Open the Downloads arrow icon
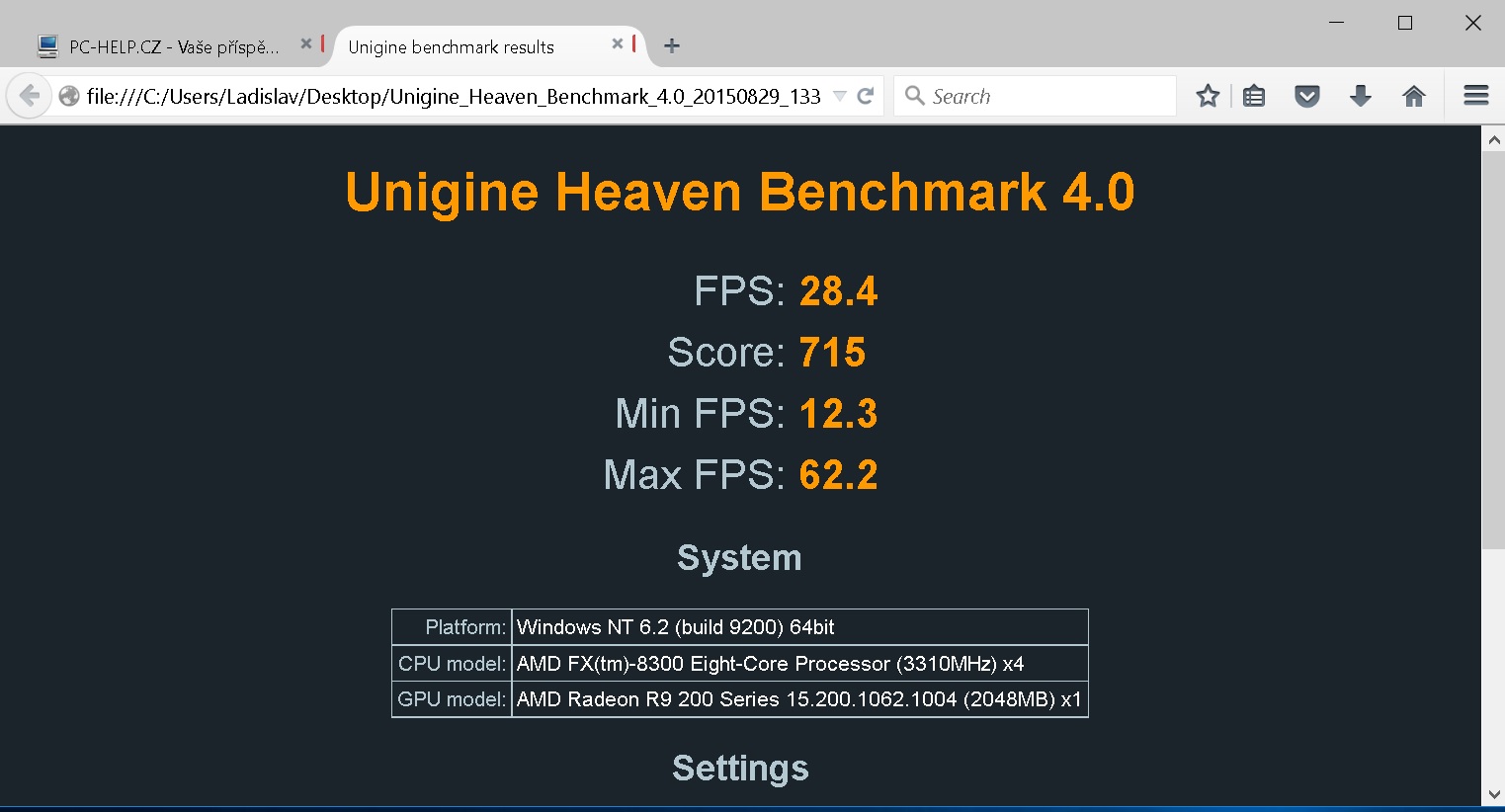Screen dimensions: 1505x812 click(x=1361, y=96)
